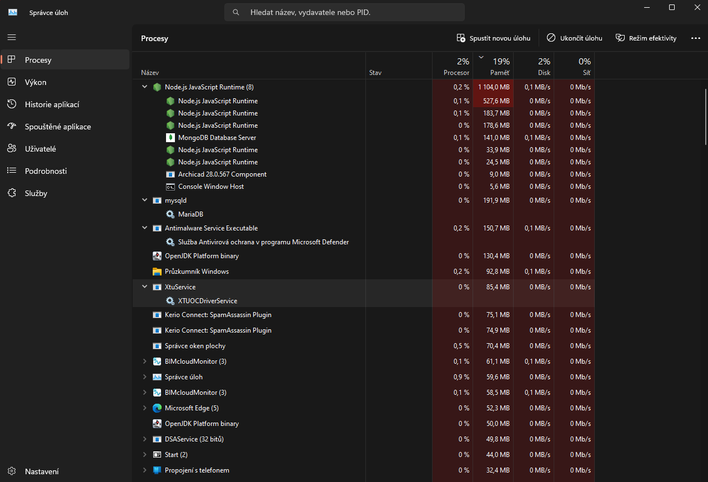
Task: Click the XTUOCDriverService icon
Action: [x=170, y=301]
